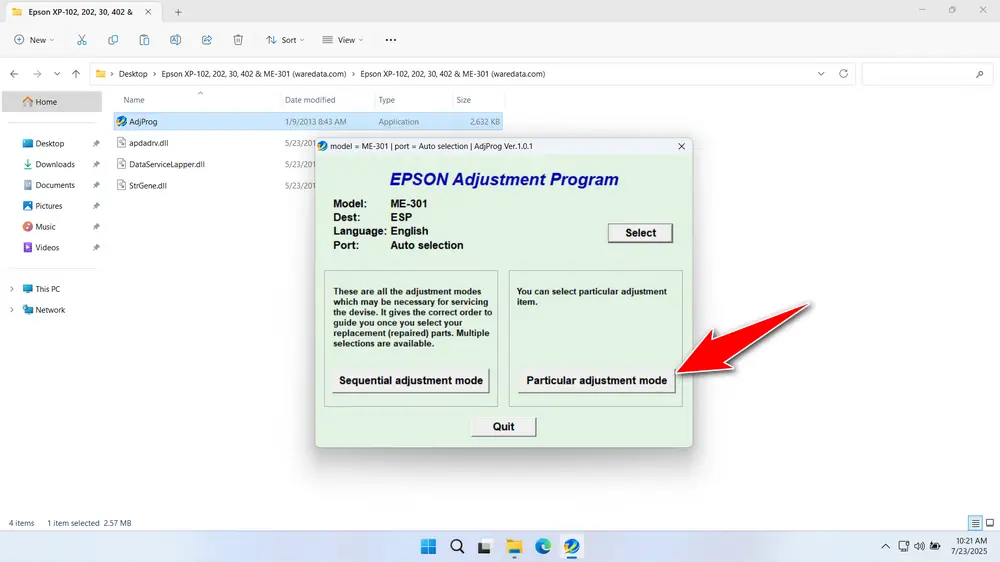The image size is (1000, 562).
Task: Open Documents in quick access
Action: click(54, 185)
